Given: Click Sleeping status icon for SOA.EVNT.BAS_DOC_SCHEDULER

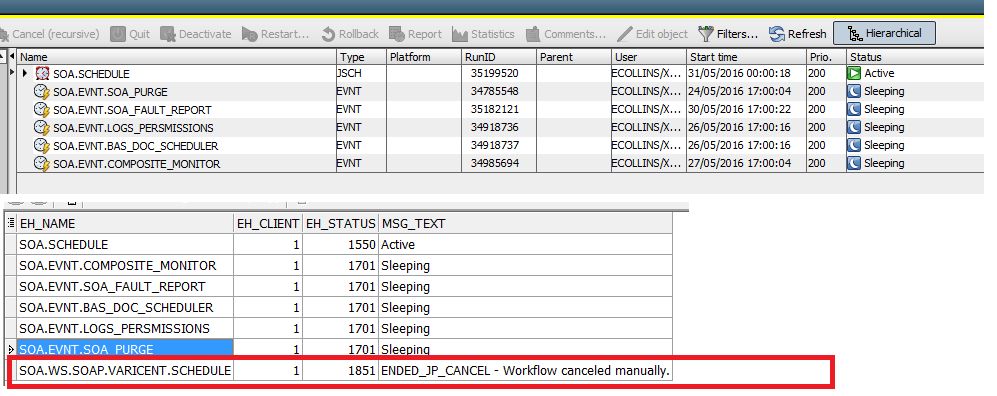Looking at the screenshot, I should pyautogui.click(x=854, y=145).
